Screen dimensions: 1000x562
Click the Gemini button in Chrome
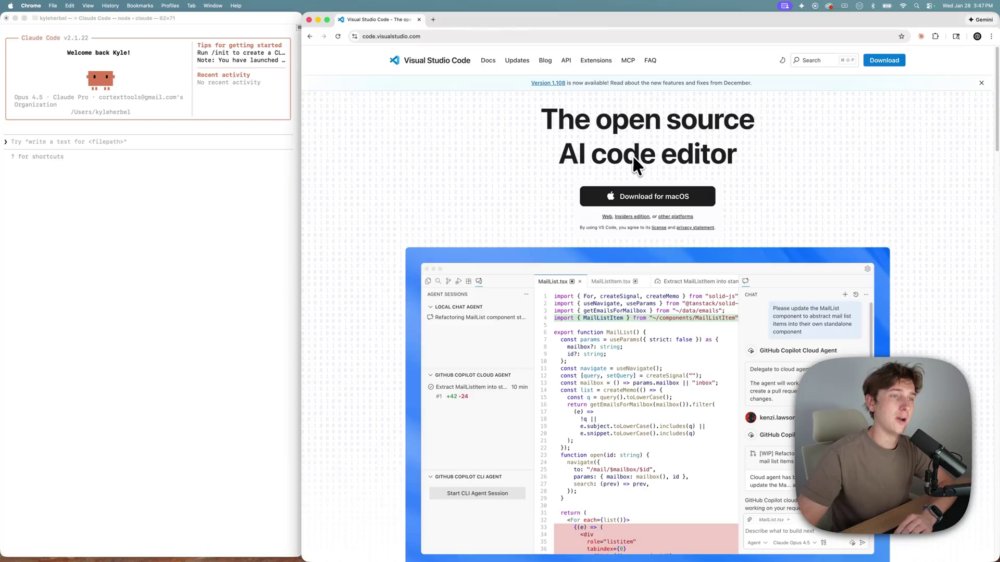(980, 20)
